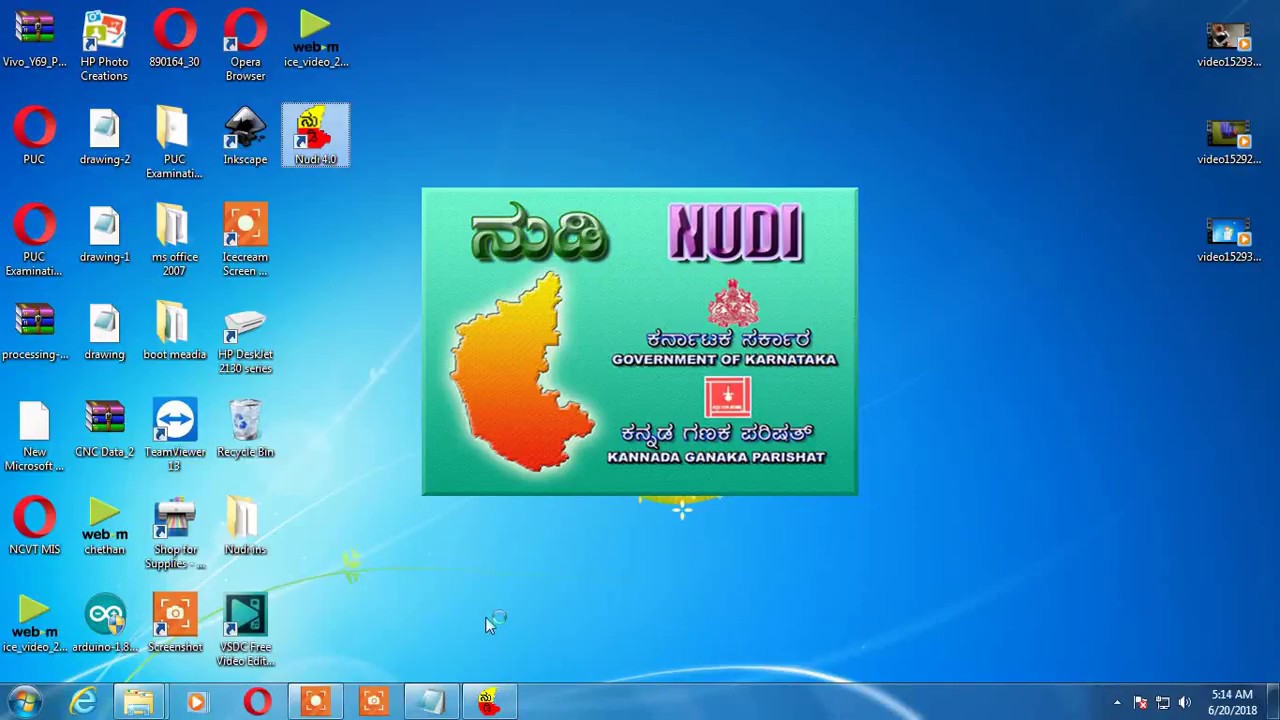Image resolution: width=1280 pixels, height=720 pixels.
Task: Select the Icecream Screen Recorder desktop shortcut
Action: tap(245, 240)
